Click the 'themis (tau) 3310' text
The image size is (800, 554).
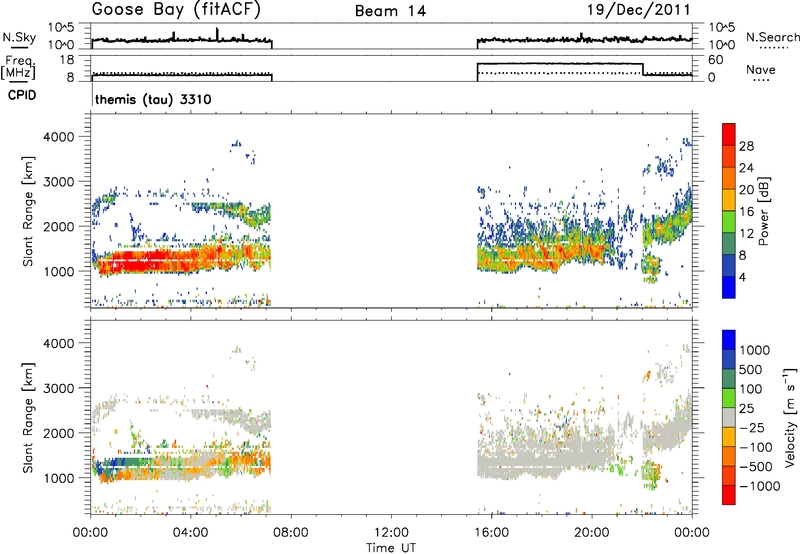[x=153, y=99]
